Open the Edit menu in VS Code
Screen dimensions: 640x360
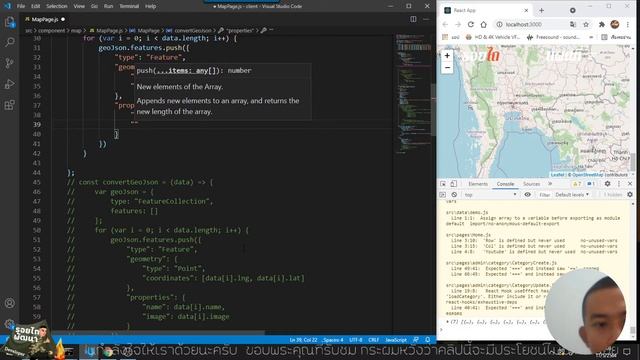coord(36,6)
